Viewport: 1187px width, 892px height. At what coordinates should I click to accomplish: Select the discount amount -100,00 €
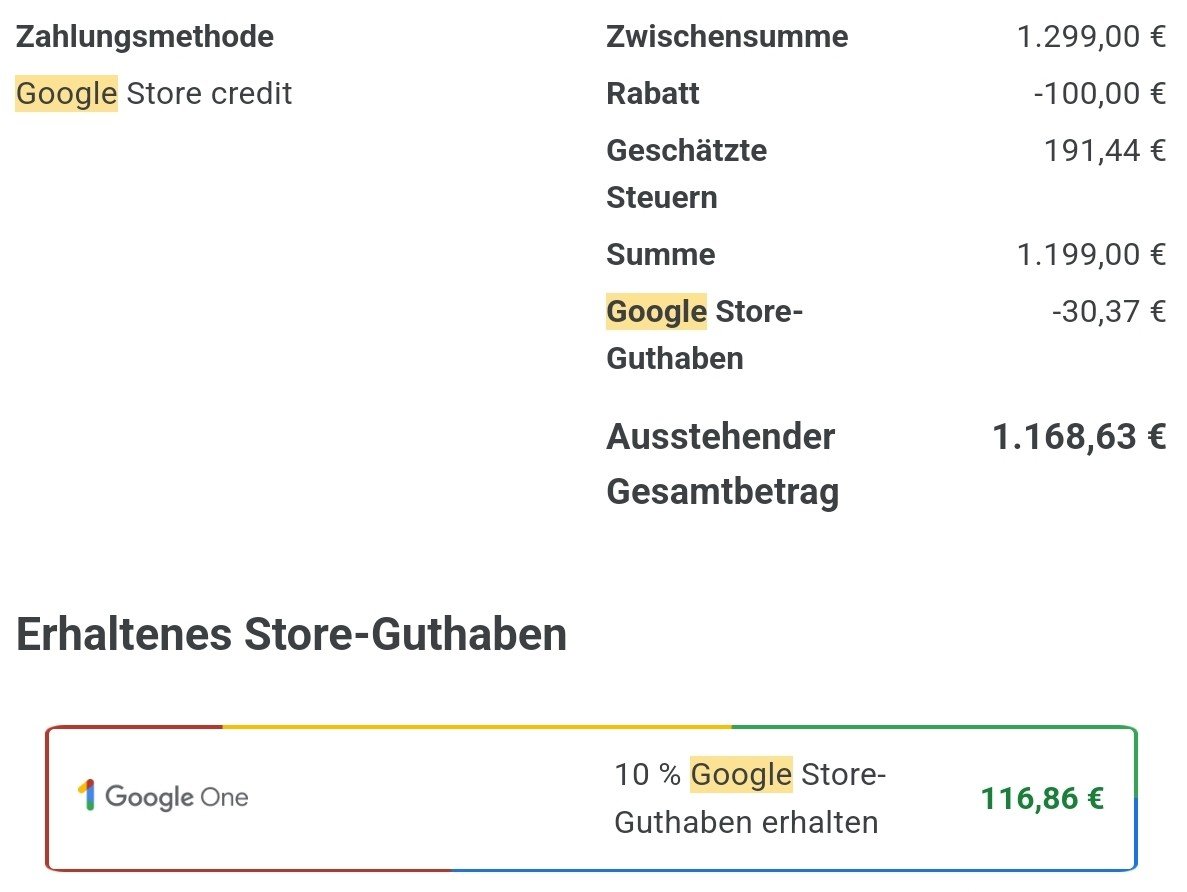1100,94
